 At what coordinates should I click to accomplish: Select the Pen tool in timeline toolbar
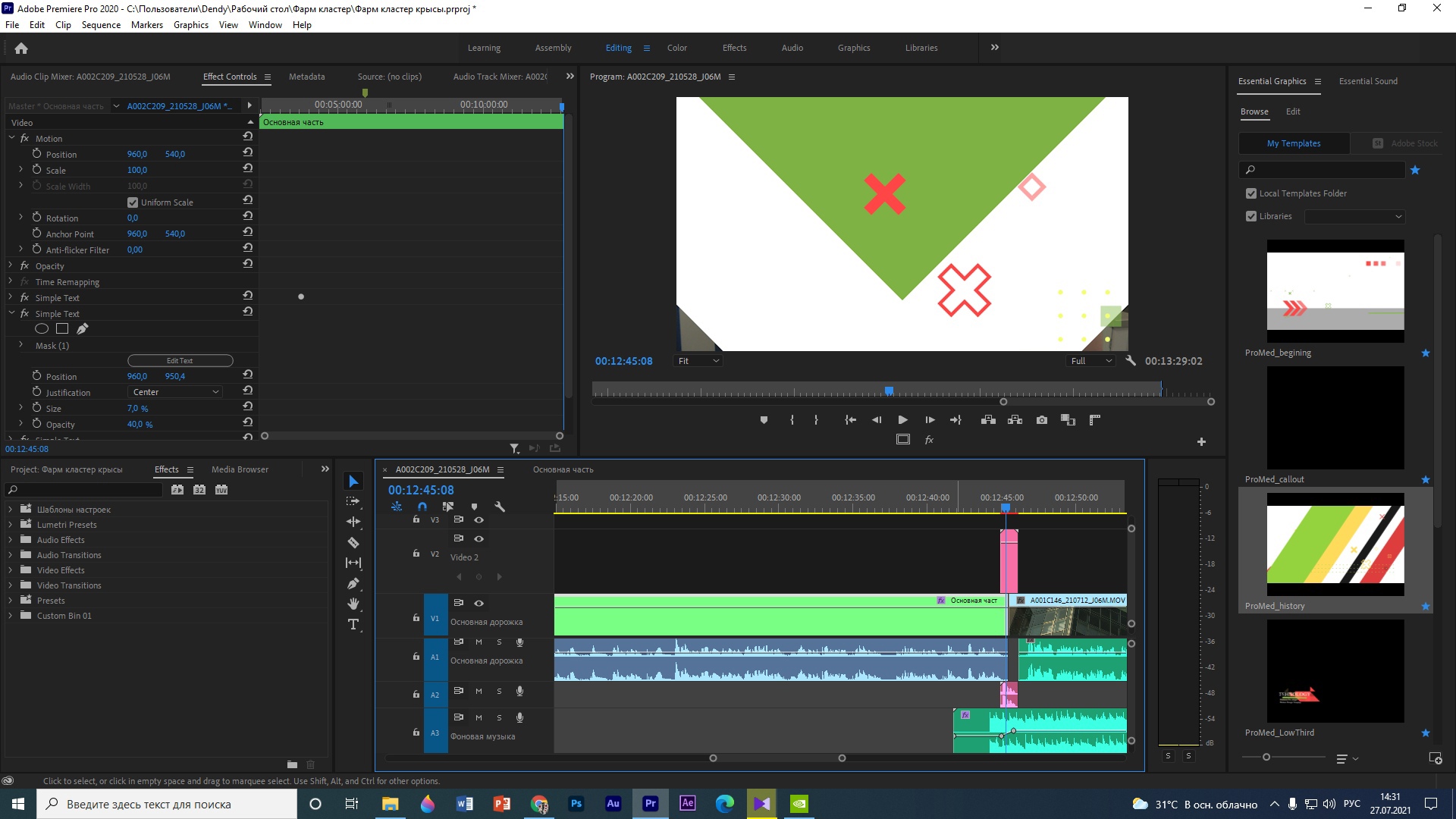[x=353, y=583]
